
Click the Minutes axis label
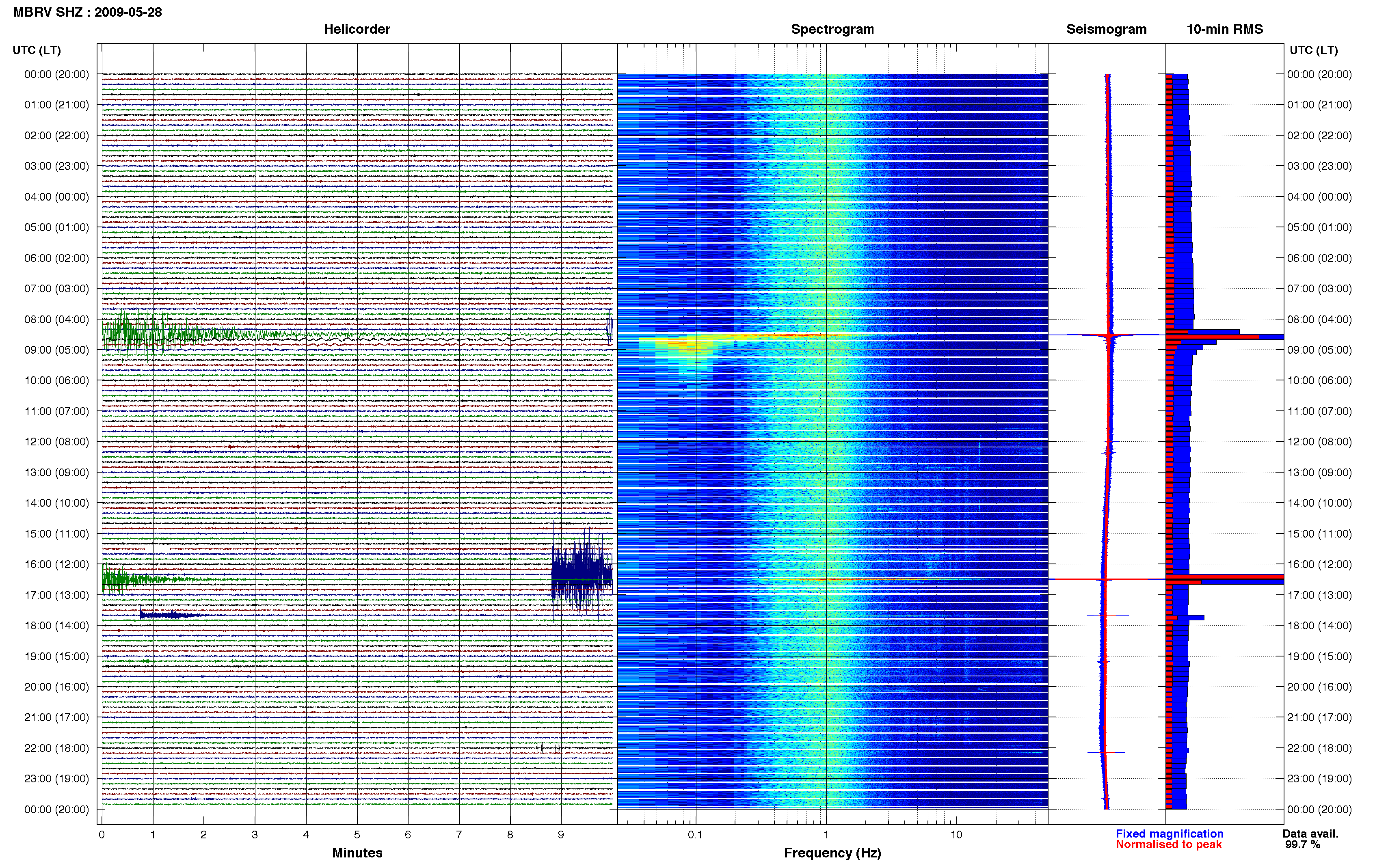click(x=357, y=853)
